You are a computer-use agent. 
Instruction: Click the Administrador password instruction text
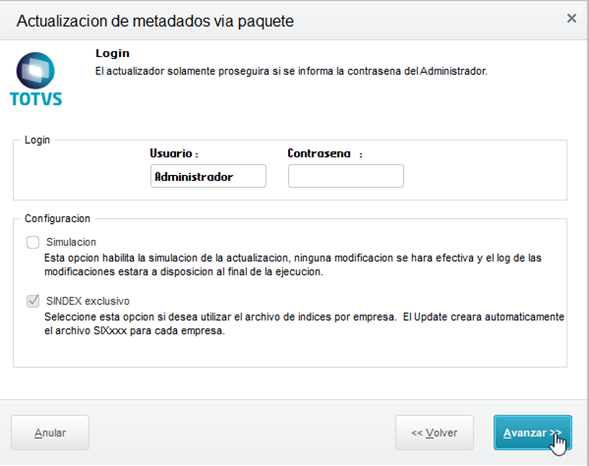(x=291, y=71)
